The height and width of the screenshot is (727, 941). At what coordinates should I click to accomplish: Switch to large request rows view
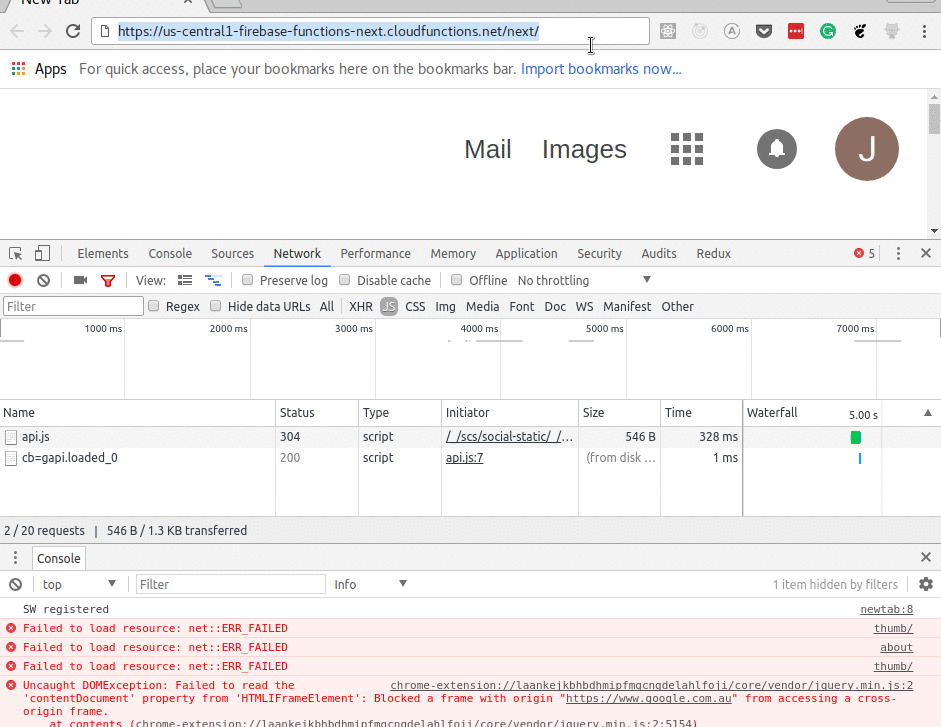pos(185,280)
